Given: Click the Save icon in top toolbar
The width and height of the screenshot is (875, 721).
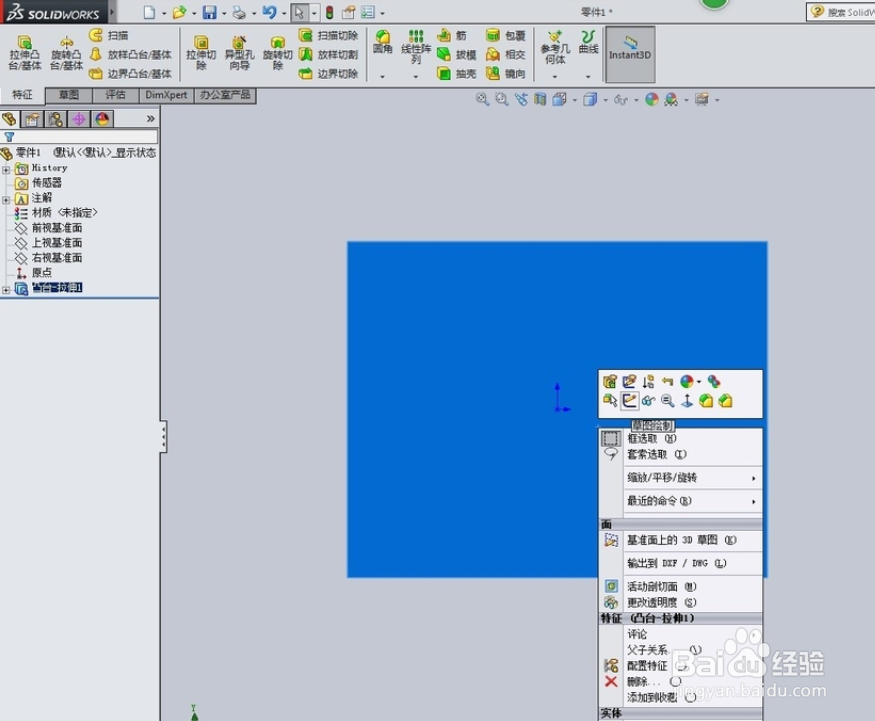Looking at the screenshot, I should (x=209, y=12).
